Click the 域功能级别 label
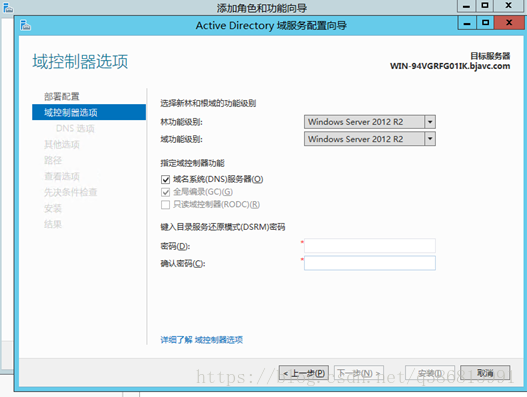This screenshot has width=527, height=397. click(x=181, y=139)
